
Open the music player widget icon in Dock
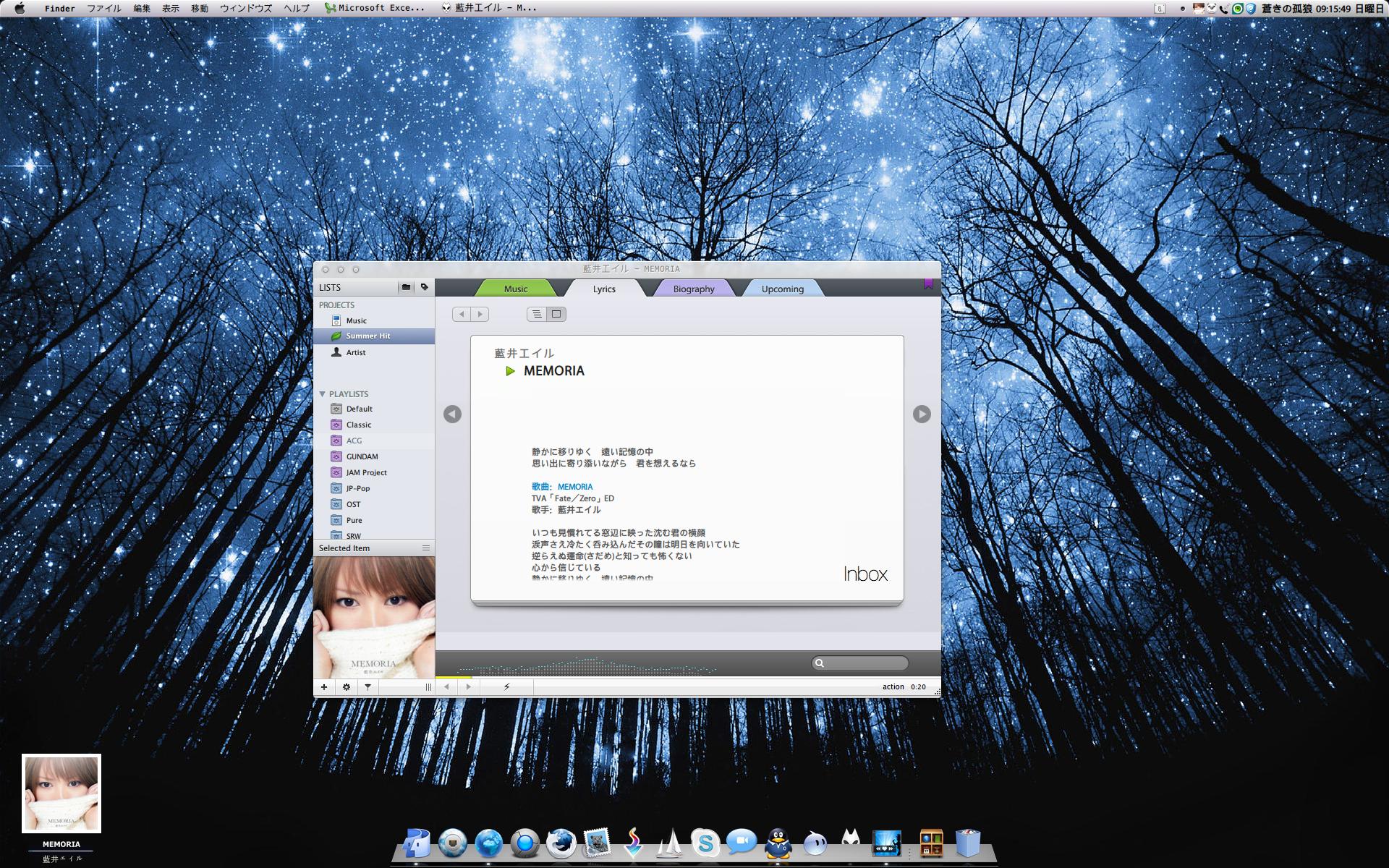pos(887,843)
